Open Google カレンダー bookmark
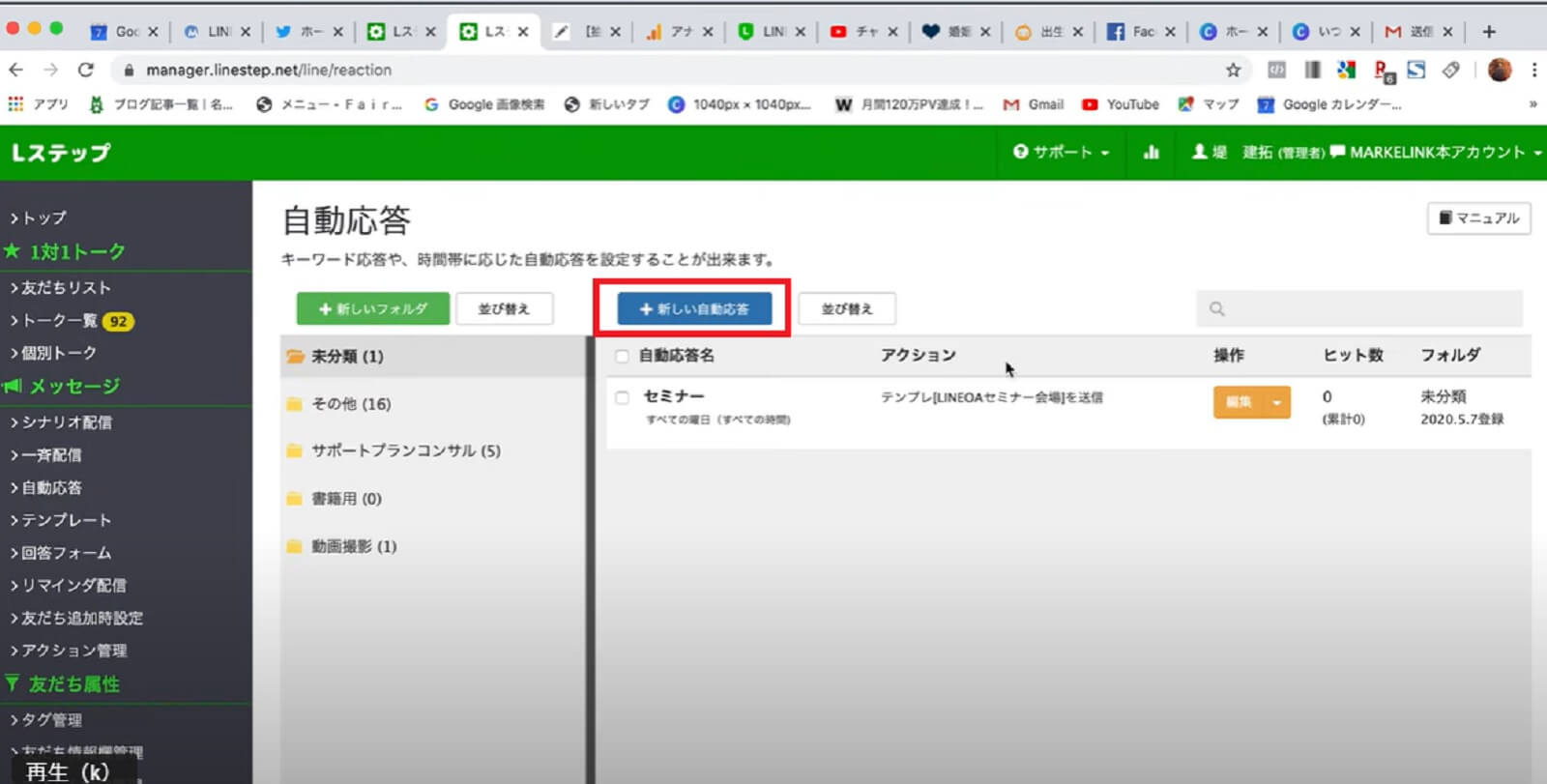The height and width of the screenshot is (784, 1547). (1329, 104)
